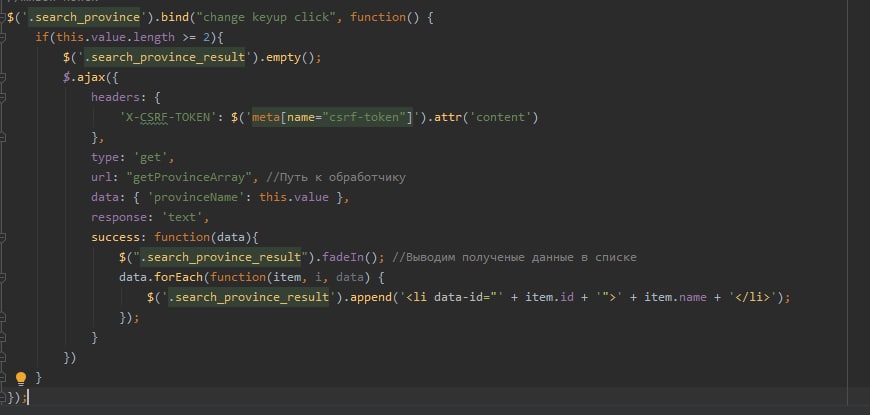The width and height of the screenshot is (870, 415).
Task: Click the meta[name="csrf-token"] selector string
Action: (333, 117)
